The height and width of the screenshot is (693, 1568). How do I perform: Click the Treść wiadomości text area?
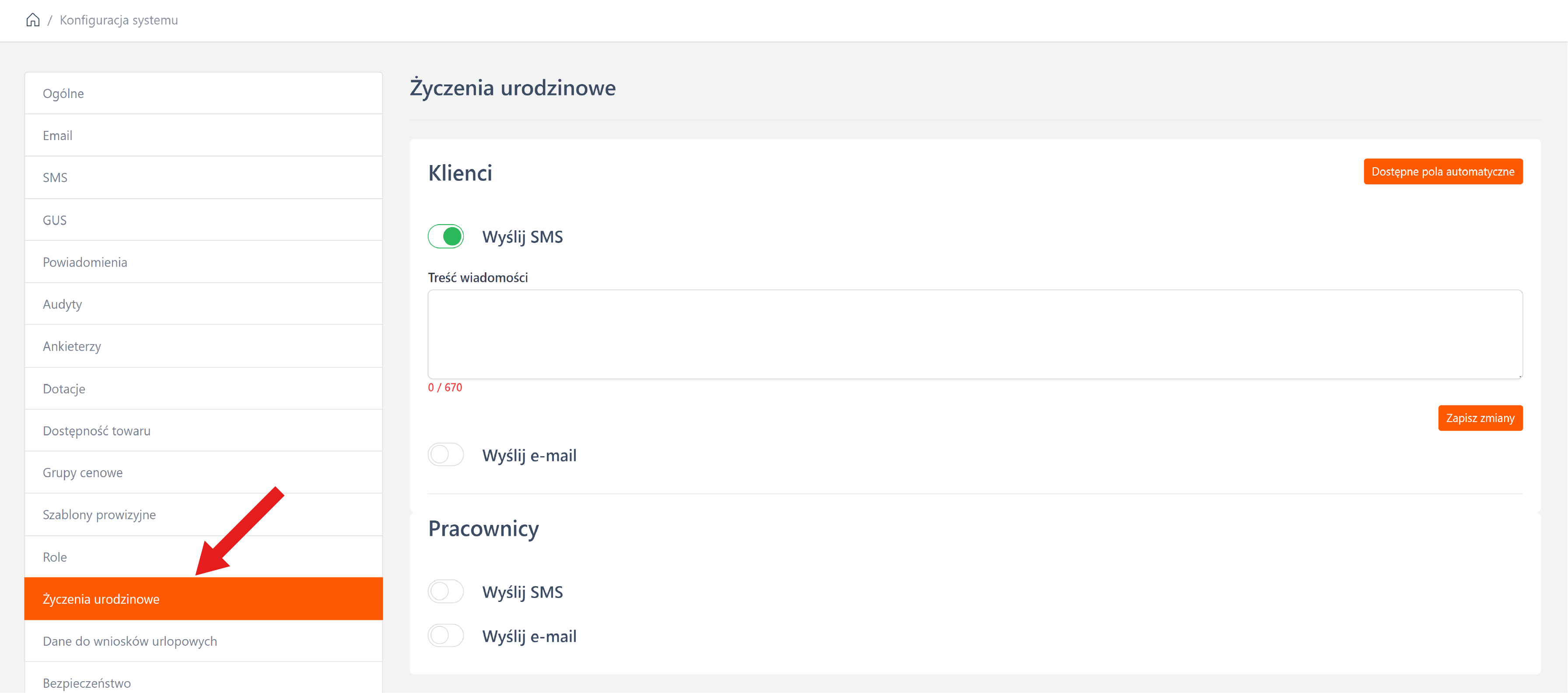tap(974, 334)
